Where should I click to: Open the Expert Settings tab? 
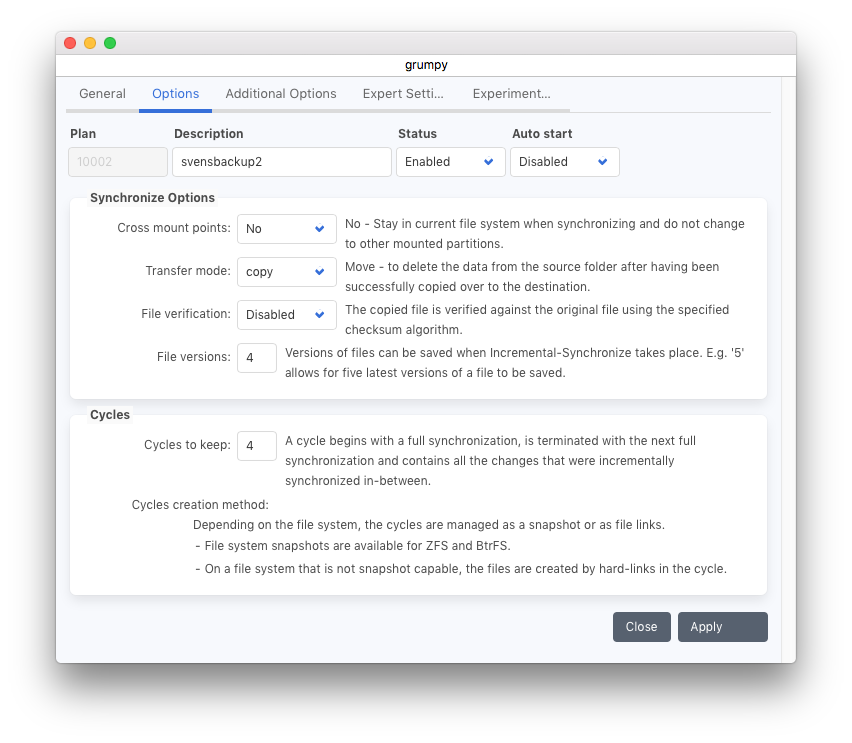coord(404,94)
